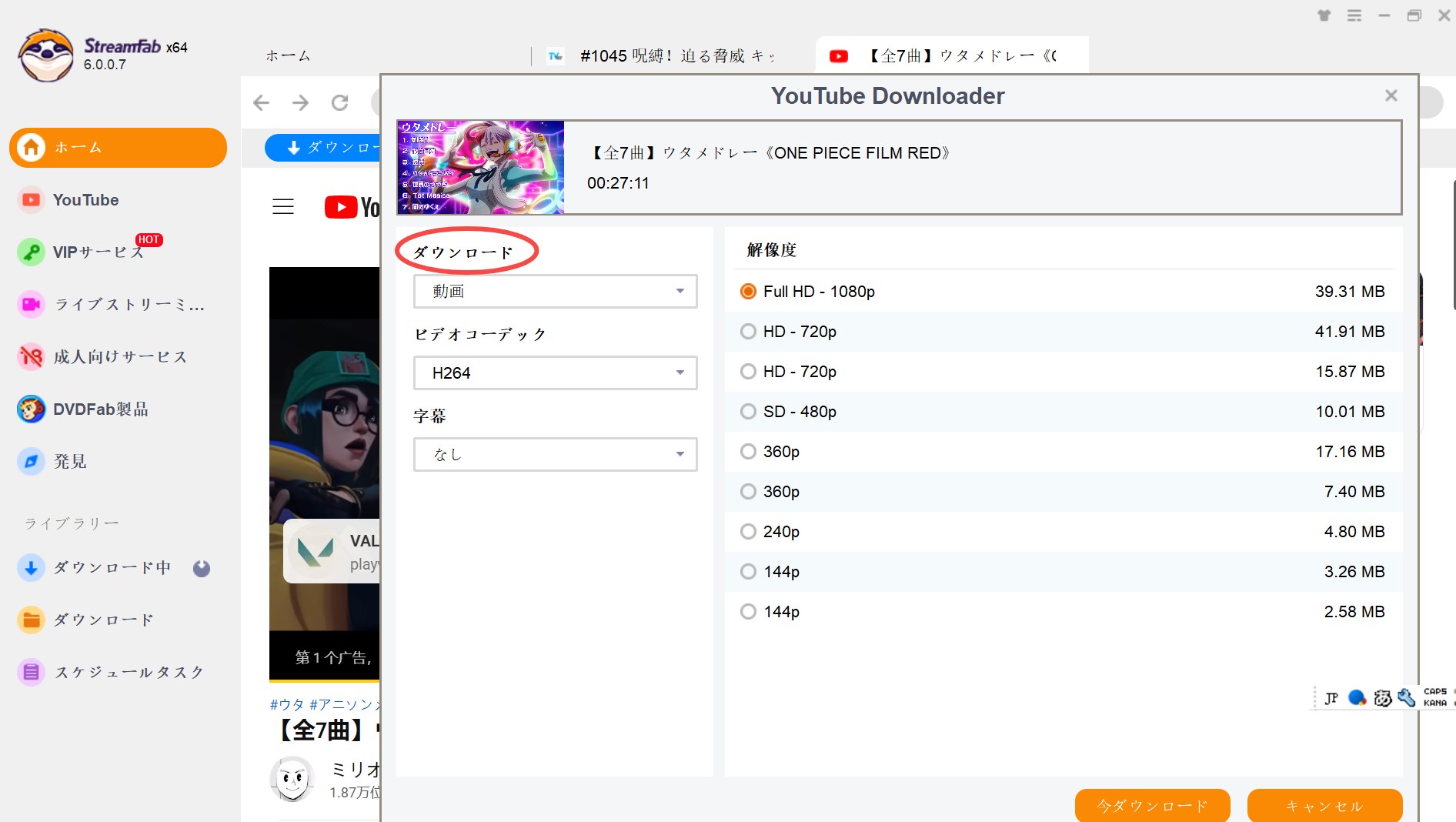1456x822 pixels.
Task: Click the StreamFab sloth logo
Action: pyautogui.click(x=46, y=55)
